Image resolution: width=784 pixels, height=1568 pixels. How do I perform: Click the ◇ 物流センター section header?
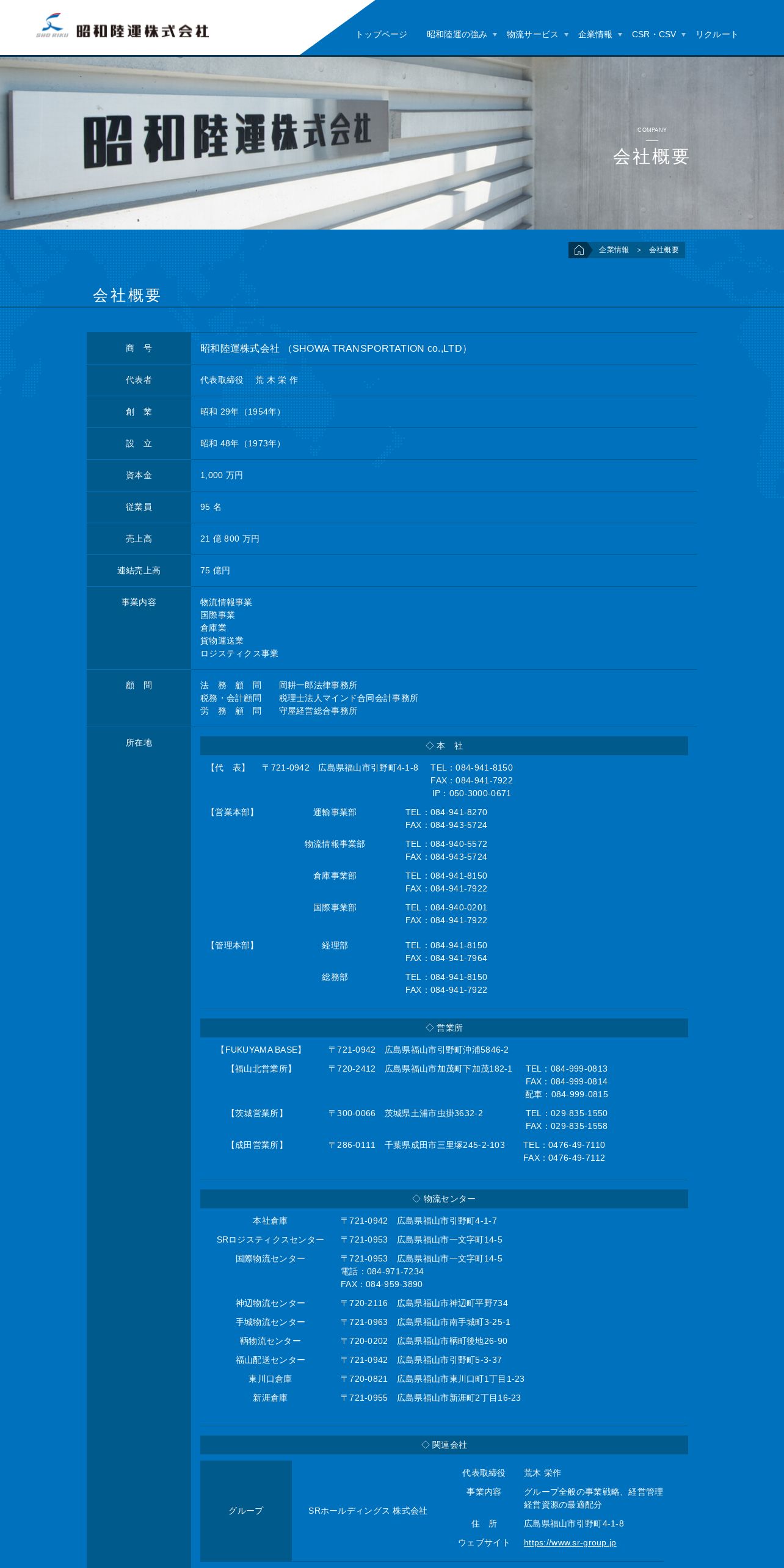[x=444, y=1199]
